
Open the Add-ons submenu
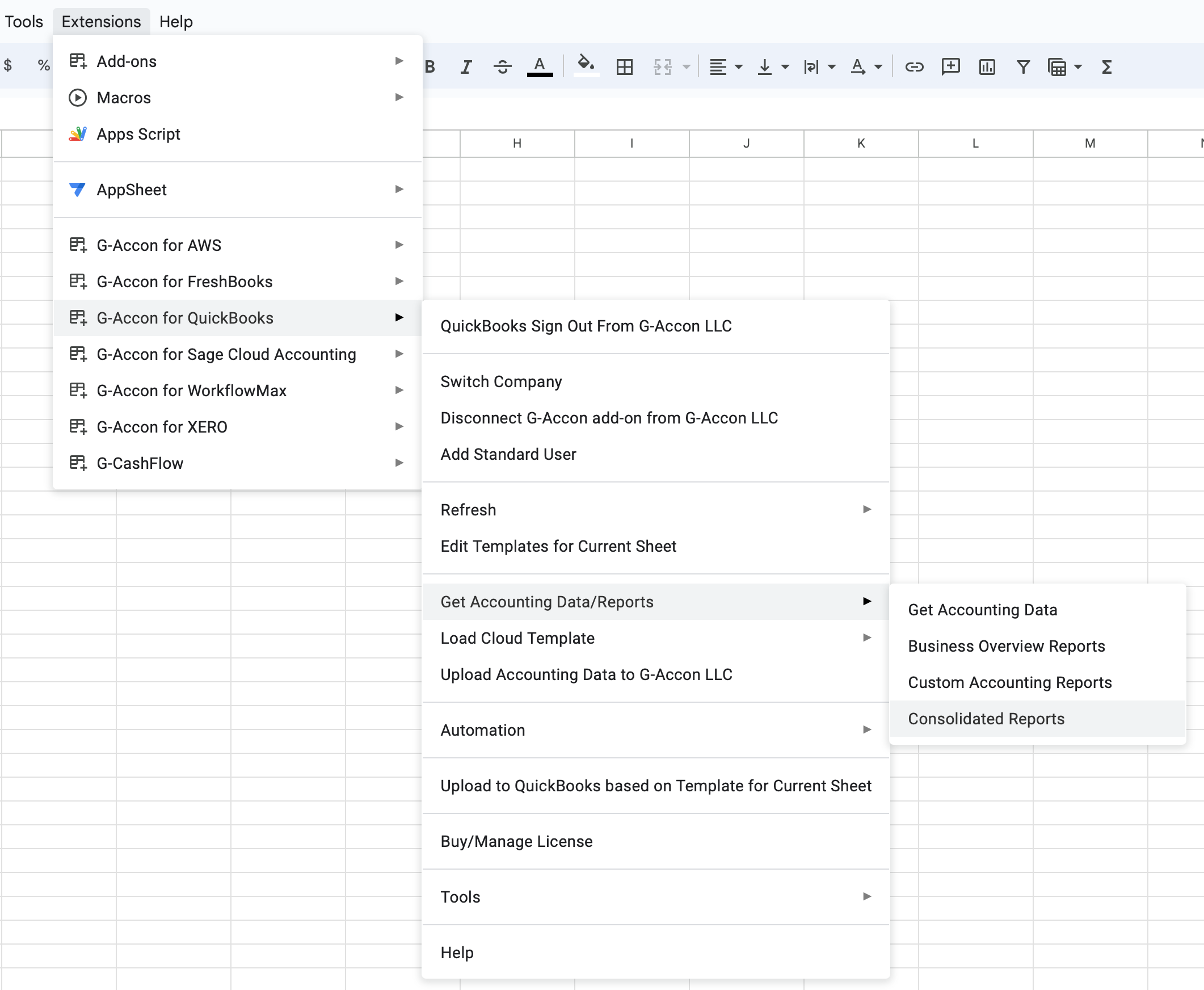pos(237,61)
